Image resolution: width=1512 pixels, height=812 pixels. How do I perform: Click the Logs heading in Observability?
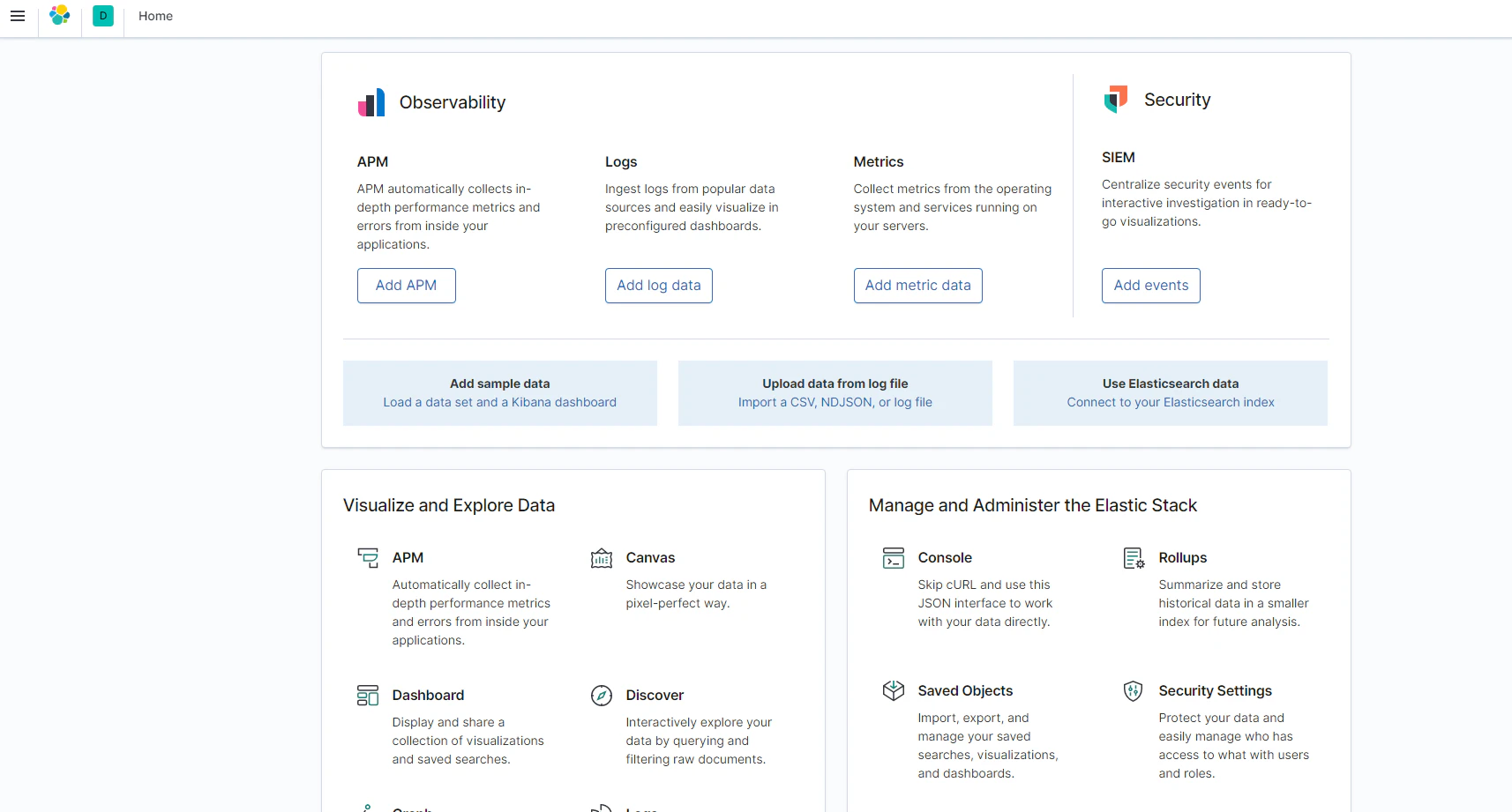pos(621,162)
